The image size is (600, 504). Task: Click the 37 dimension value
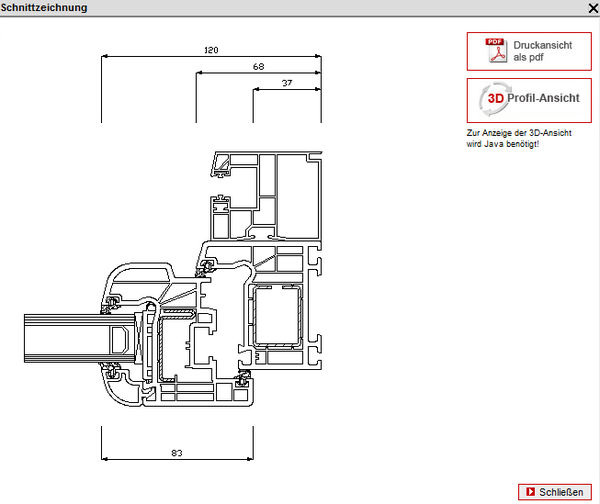coord(287,82)
